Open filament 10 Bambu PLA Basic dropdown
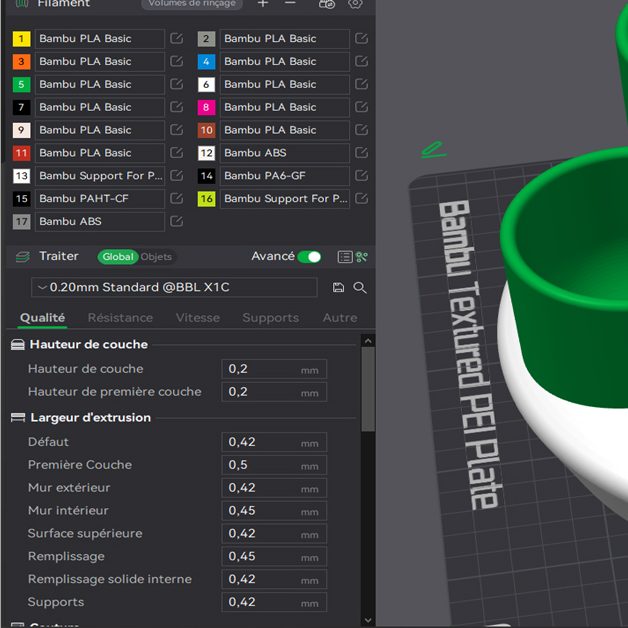628x628 pixels. [x=285, y=130]
